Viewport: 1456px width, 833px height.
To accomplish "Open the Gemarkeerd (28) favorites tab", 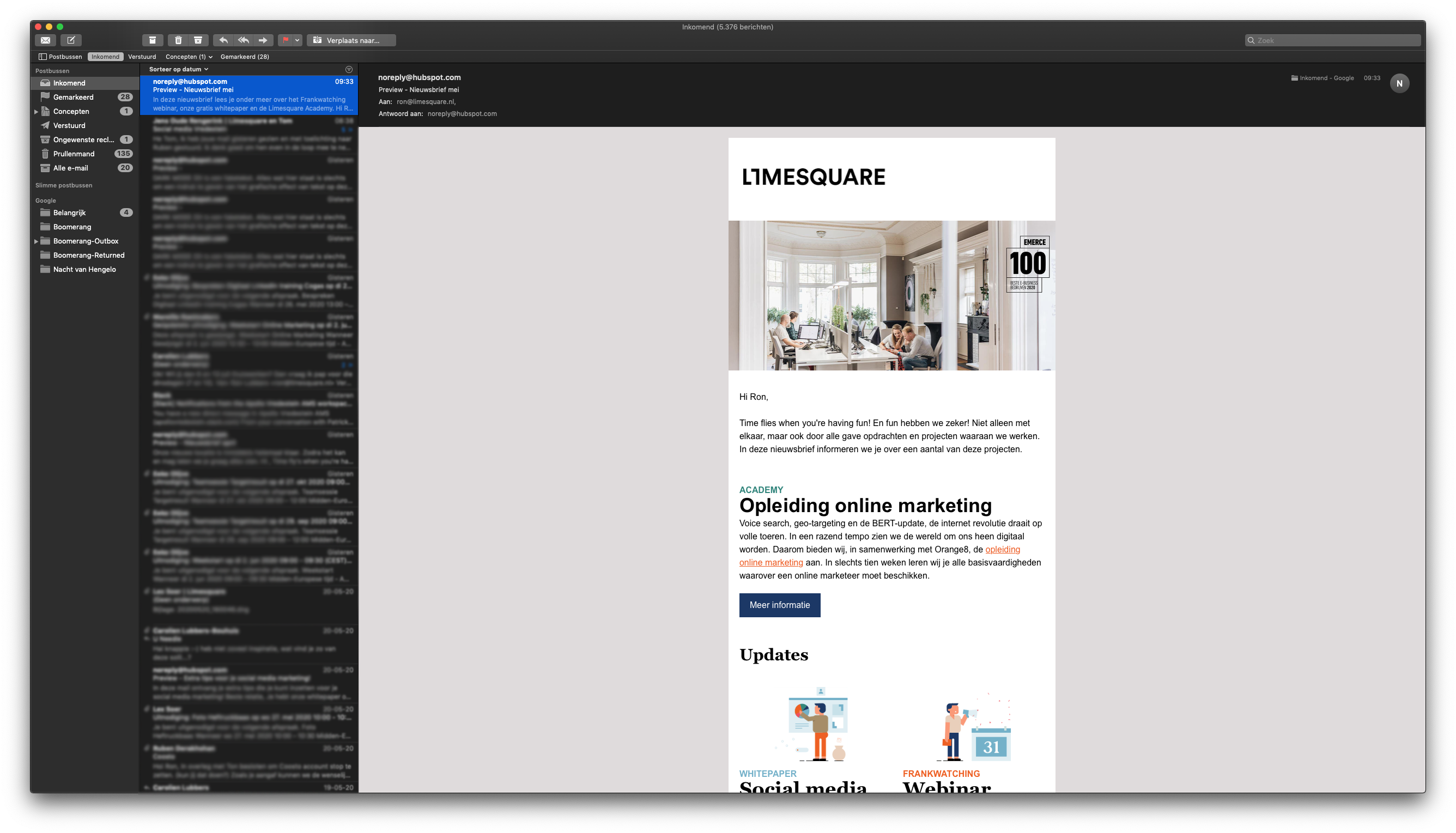I will [244, 57].
